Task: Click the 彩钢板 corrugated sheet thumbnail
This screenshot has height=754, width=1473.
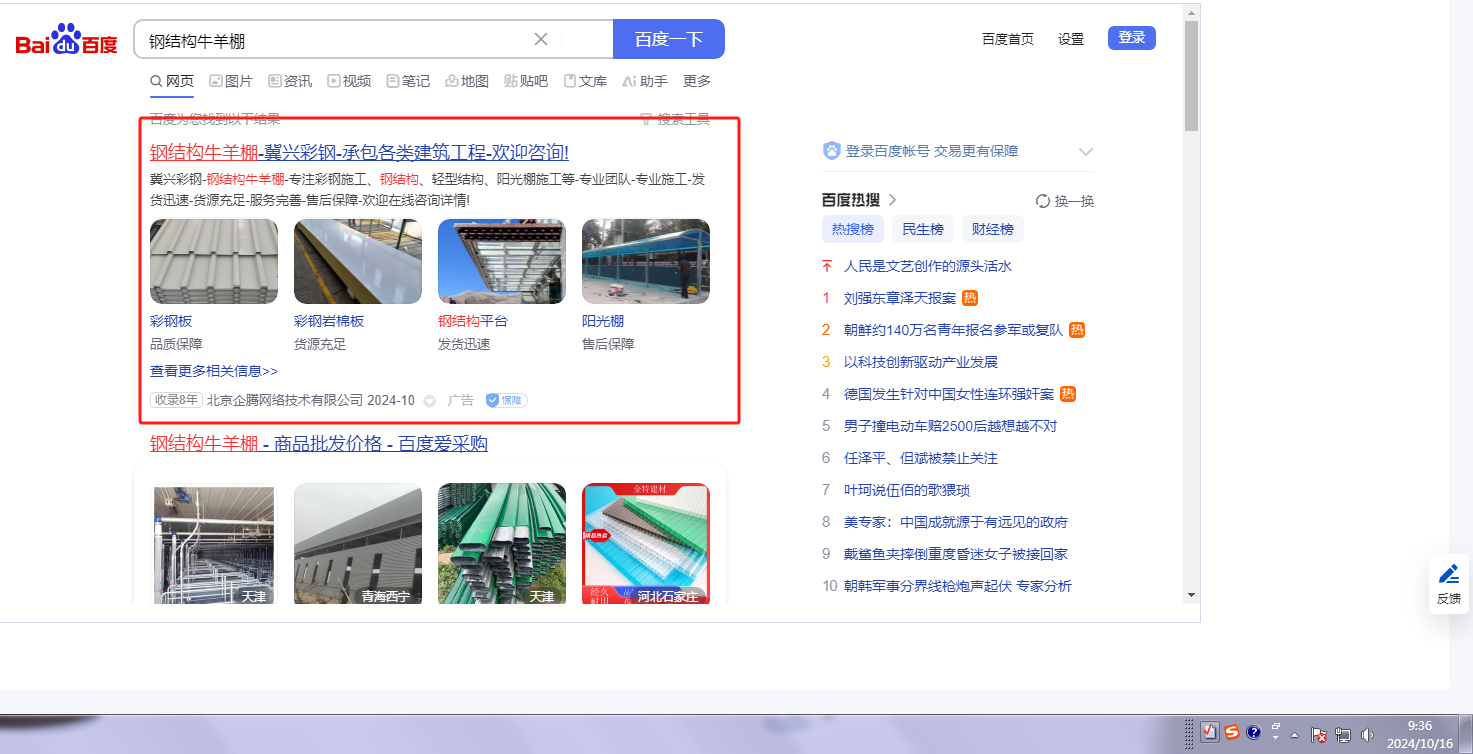Action: (x=214, y=261)
